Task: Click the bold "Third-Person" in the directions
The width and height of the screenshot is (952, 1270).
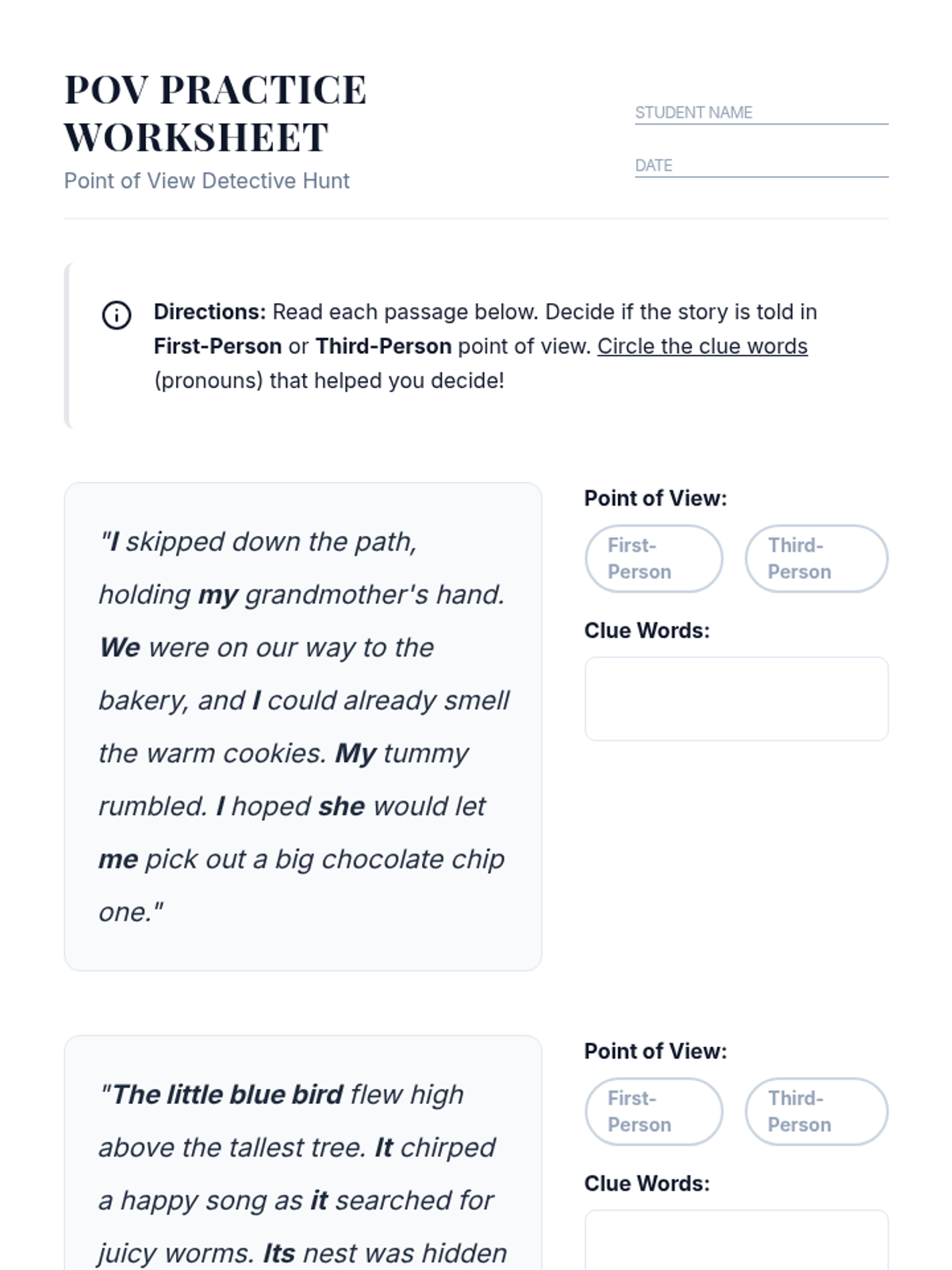Action: click(383, 346)
